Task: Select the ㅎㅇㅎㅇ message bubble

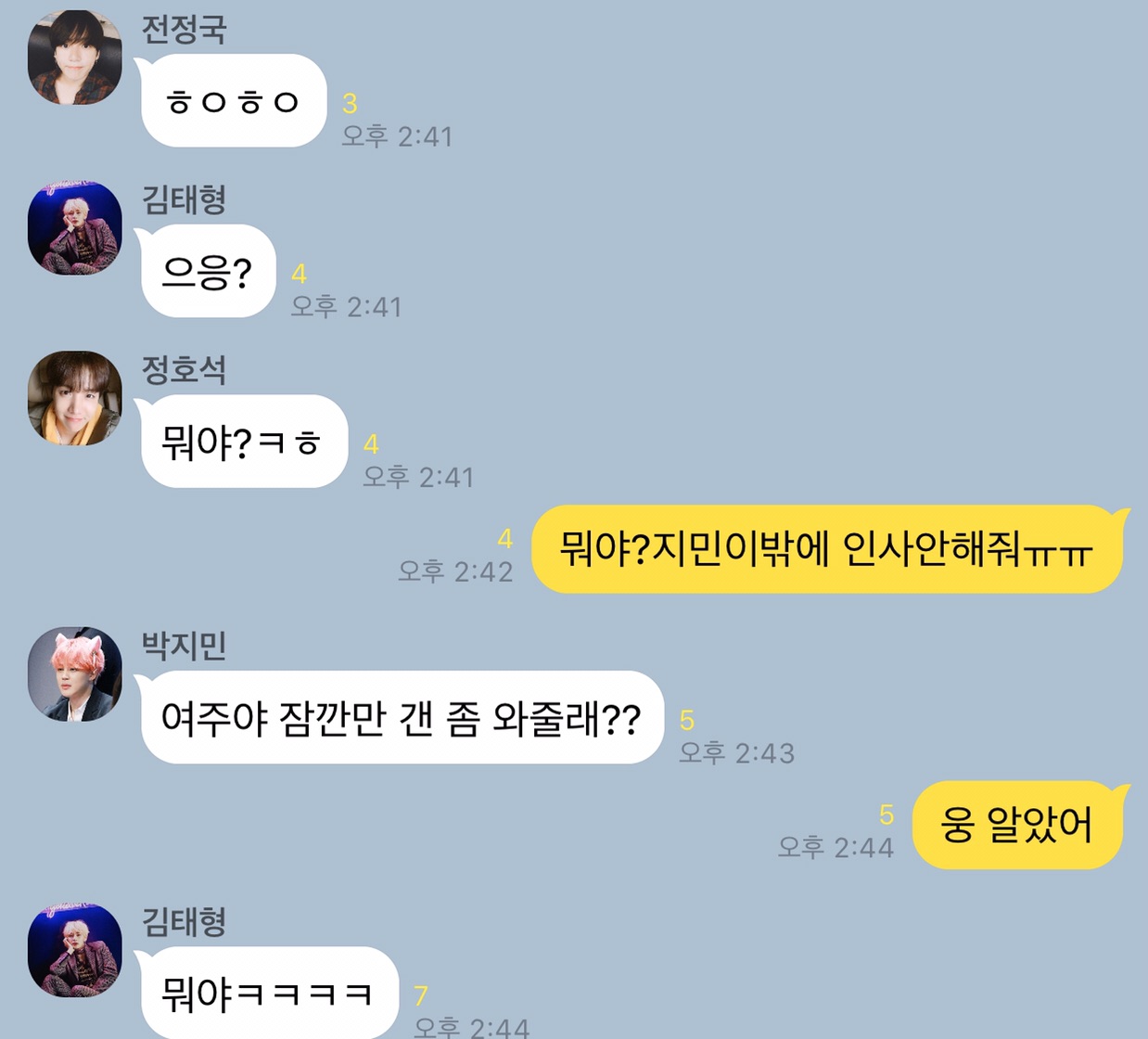Action: [x=232, y=100]
